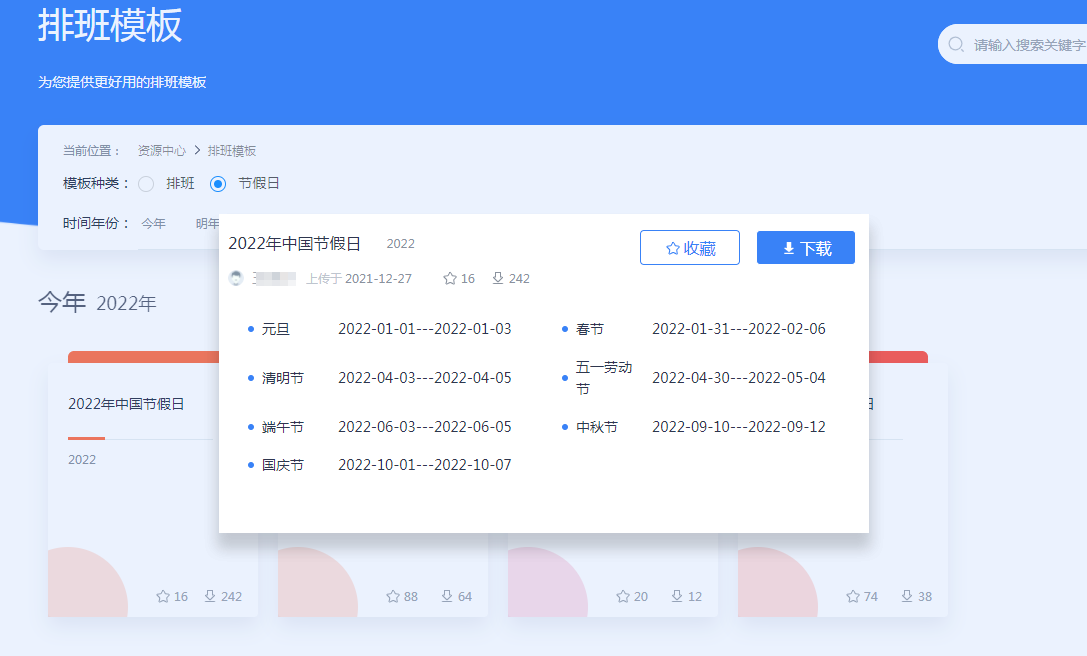This screenshot has width=1087, height=656.
Task: Filter by 明年 time option
Action: pos(206,223)
